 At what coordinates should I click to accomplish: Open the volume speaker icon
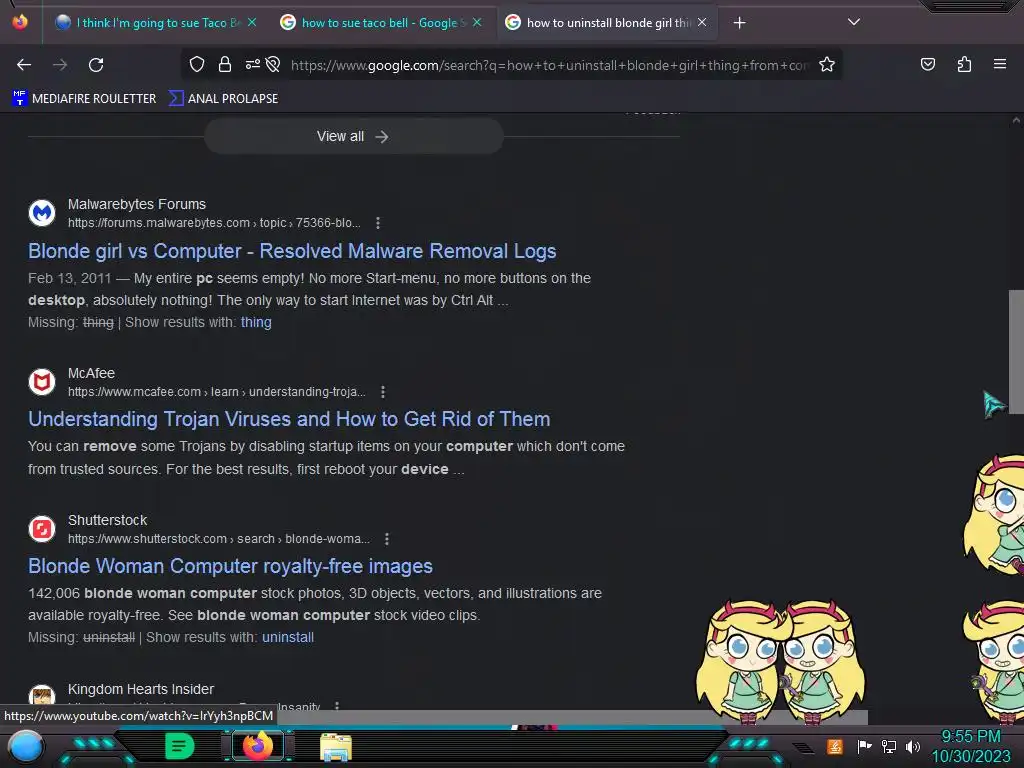pyautogui.click(x=913, y=746)
